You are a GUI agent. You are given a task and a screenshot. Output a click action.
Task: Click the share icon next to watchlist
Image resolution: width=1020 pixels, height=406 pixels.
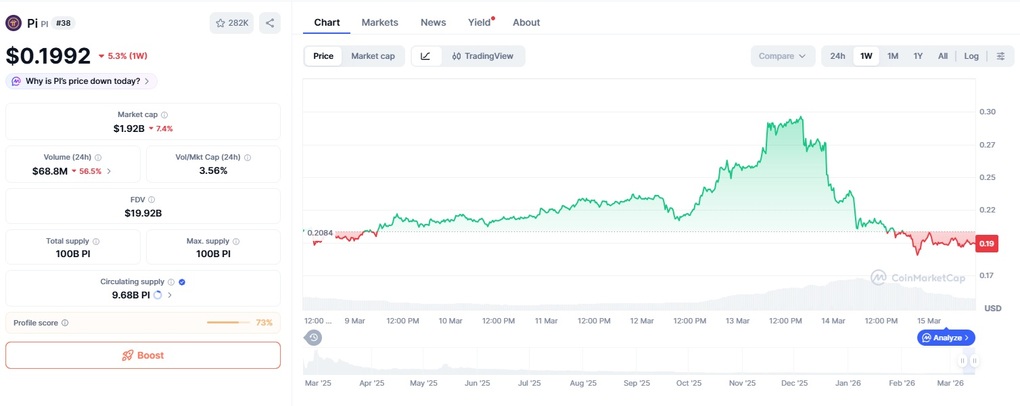coord(270,22)
